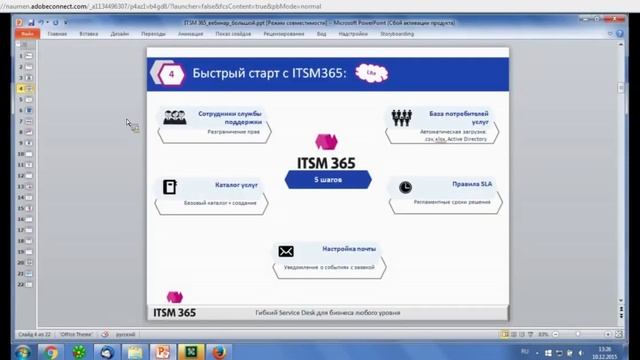This screenshot has height=360, width=640.
Task: Open the orange Файл tab
Action: click(27, 34)
